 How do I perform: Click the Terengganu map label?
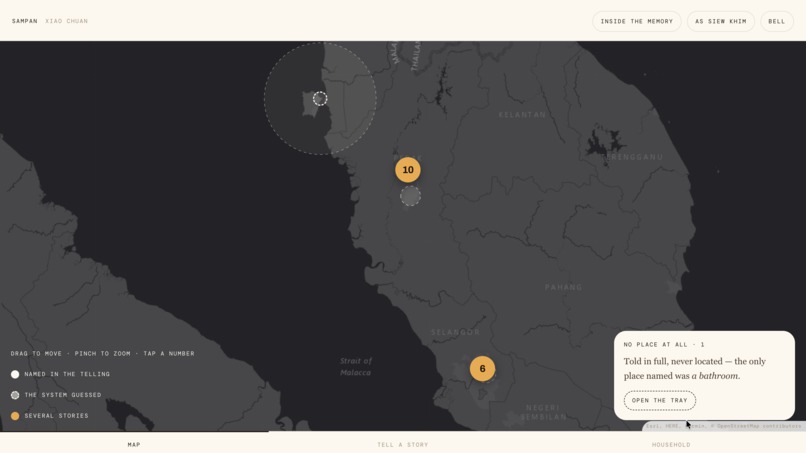[x=634, y=157]
